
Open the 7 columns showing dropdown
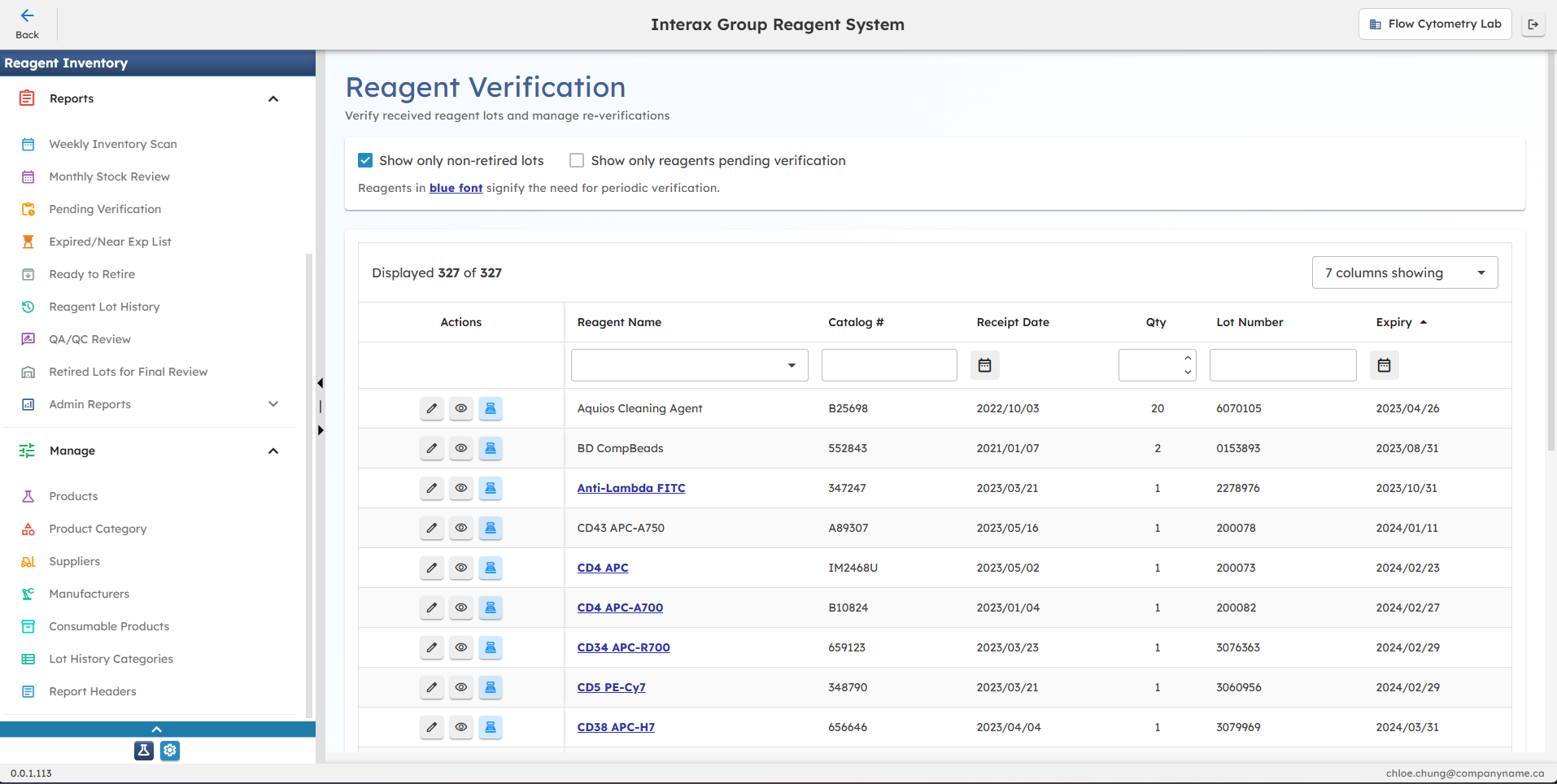[x=1404, y=272]
